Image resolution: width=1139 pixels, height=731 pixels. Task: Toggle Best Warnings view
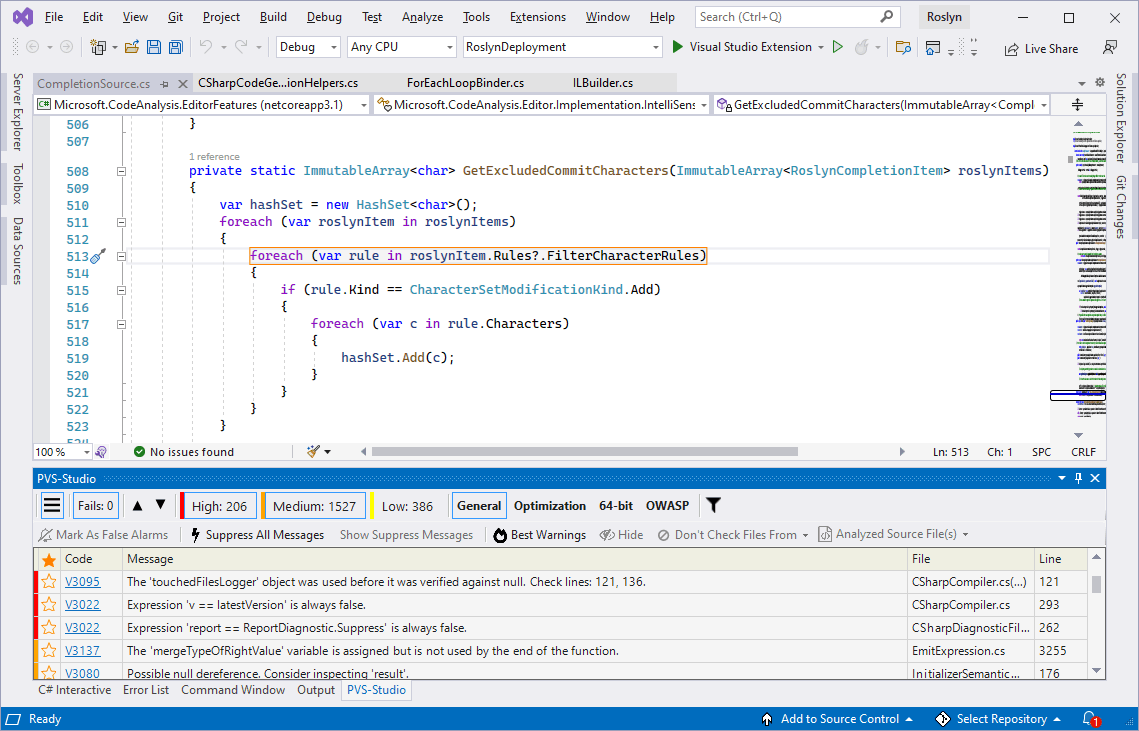(x=540, y=535)
